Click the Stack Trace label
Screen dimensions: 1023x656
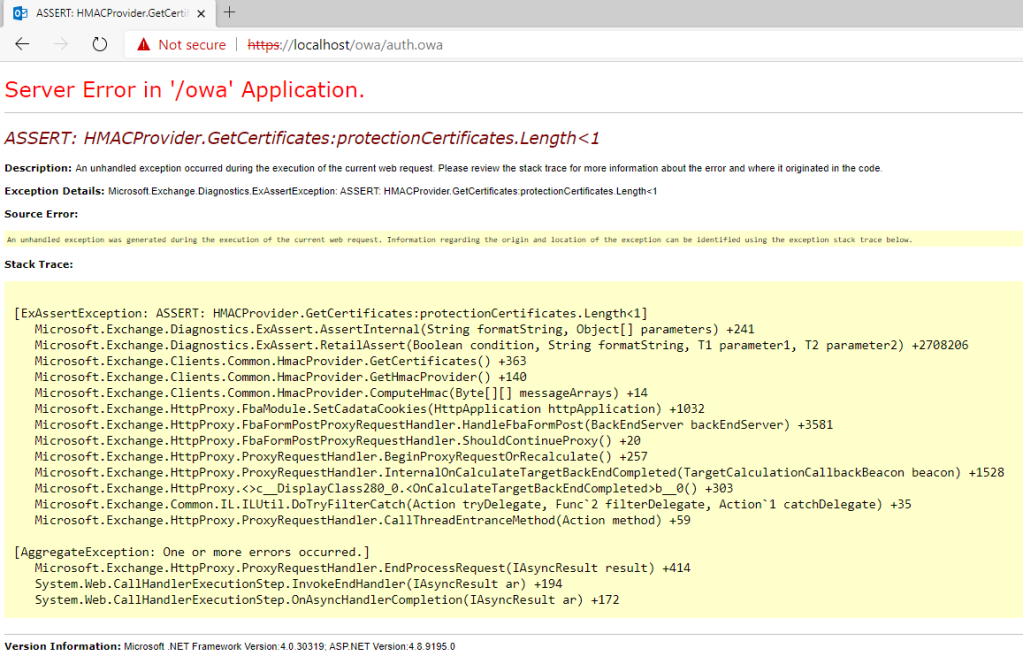pos(39,264)
